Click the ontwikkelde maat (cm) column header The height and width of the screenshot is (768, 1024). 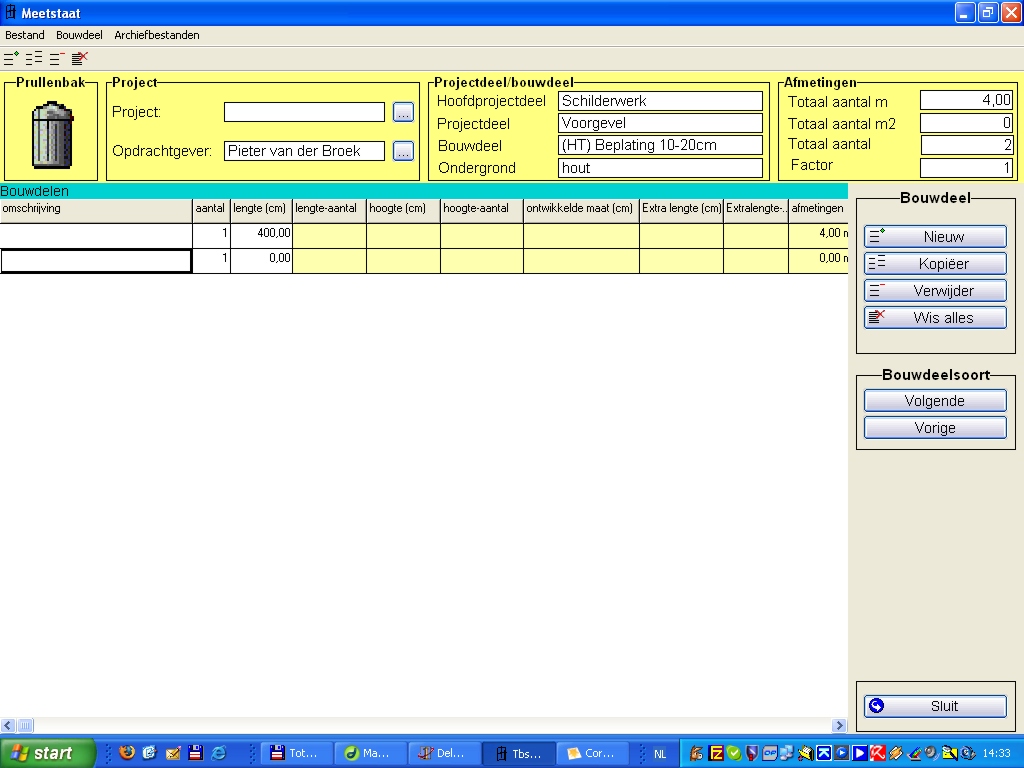tap(581, 211)
